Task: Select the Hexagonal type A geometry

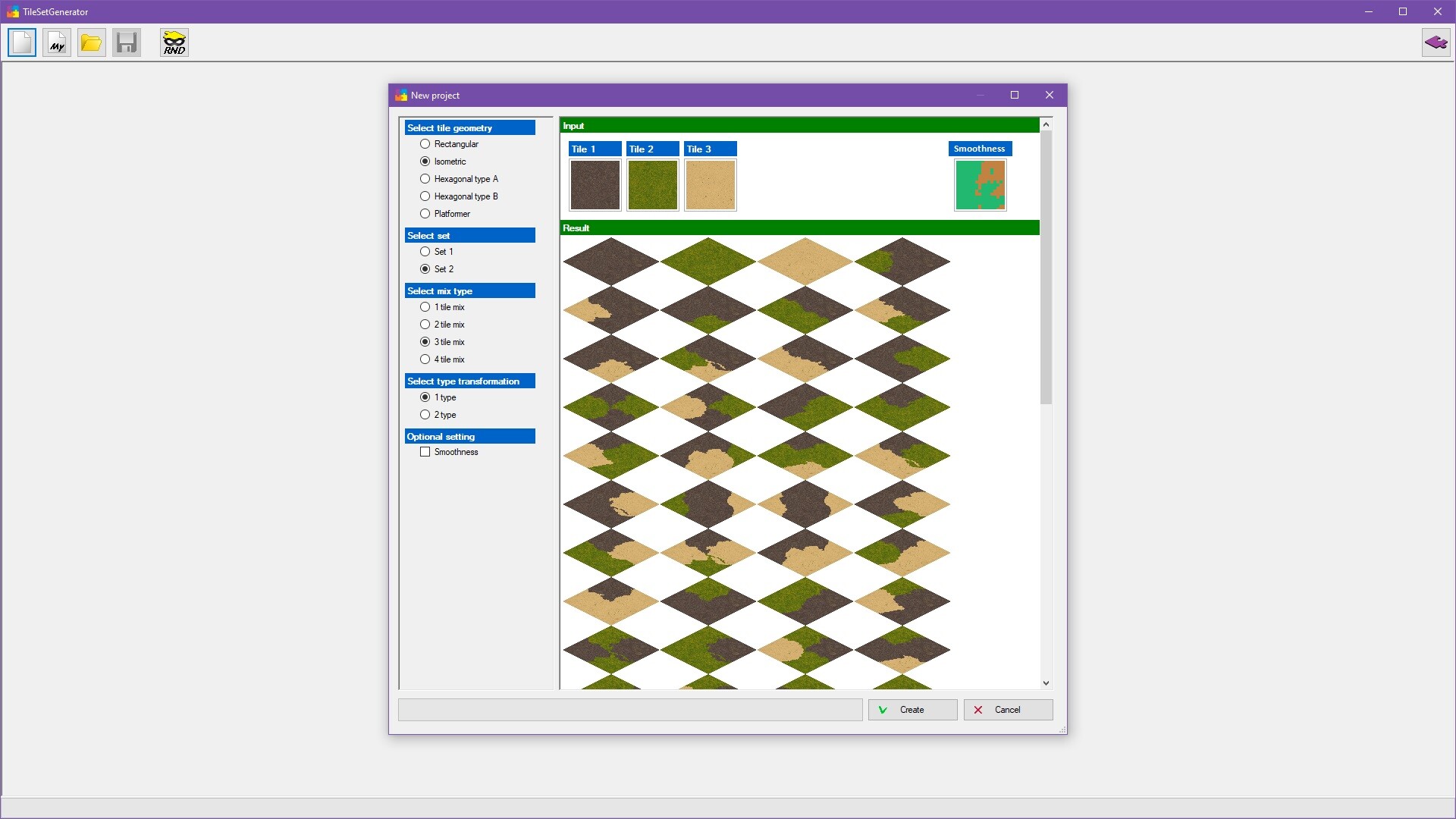Action: (x=425, y=178)
